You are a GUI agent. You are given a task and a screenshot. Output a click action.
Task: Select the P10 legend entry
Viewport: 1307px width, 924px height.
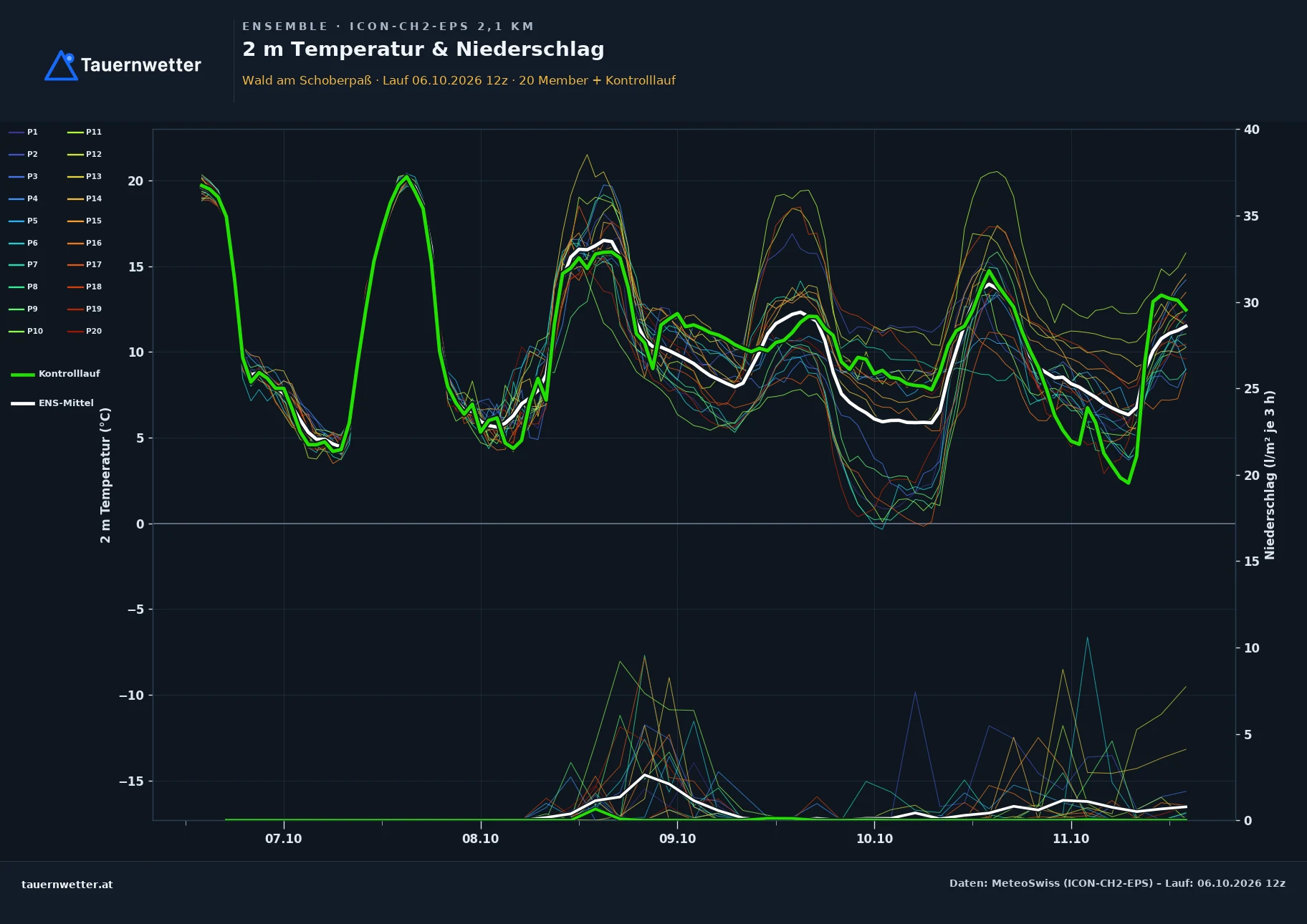(26, 332)
